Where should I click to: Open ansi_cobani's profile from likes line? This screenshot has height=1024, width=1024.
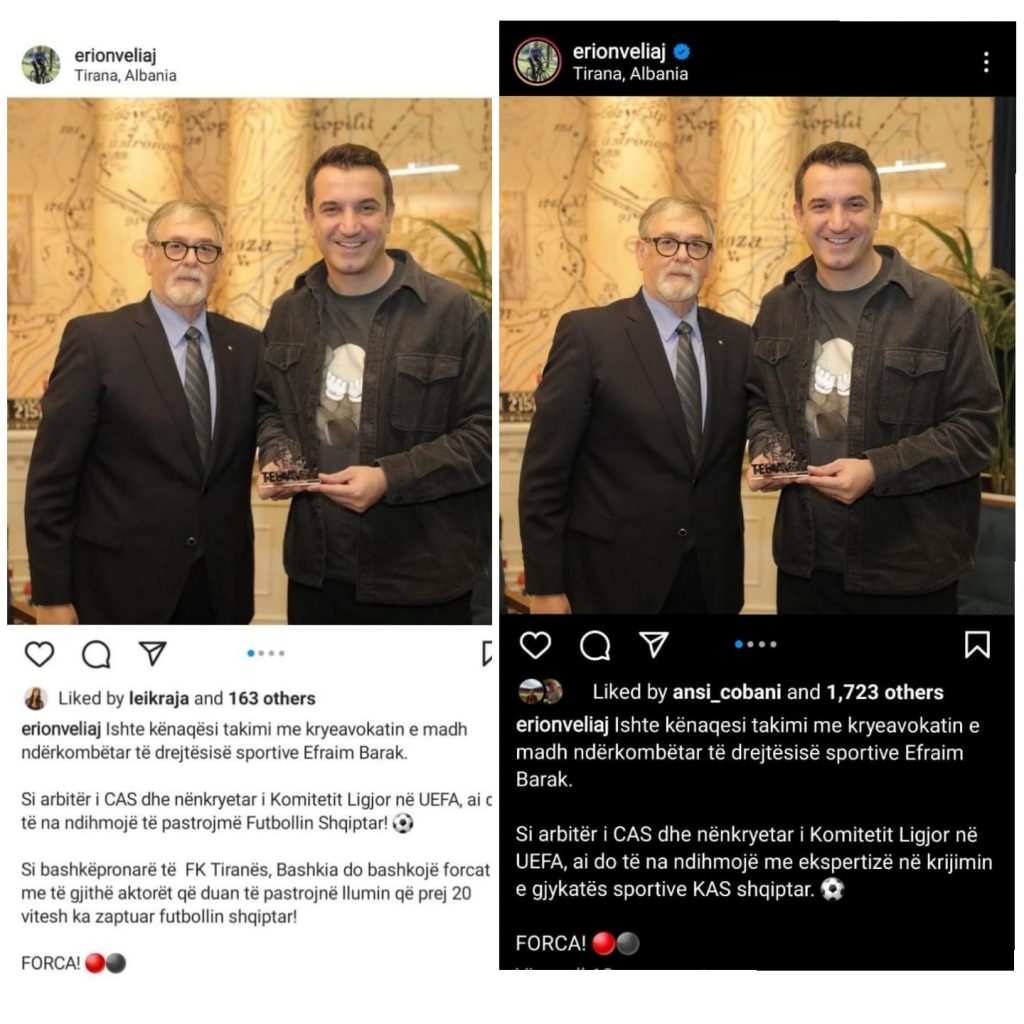click(727, 692)
